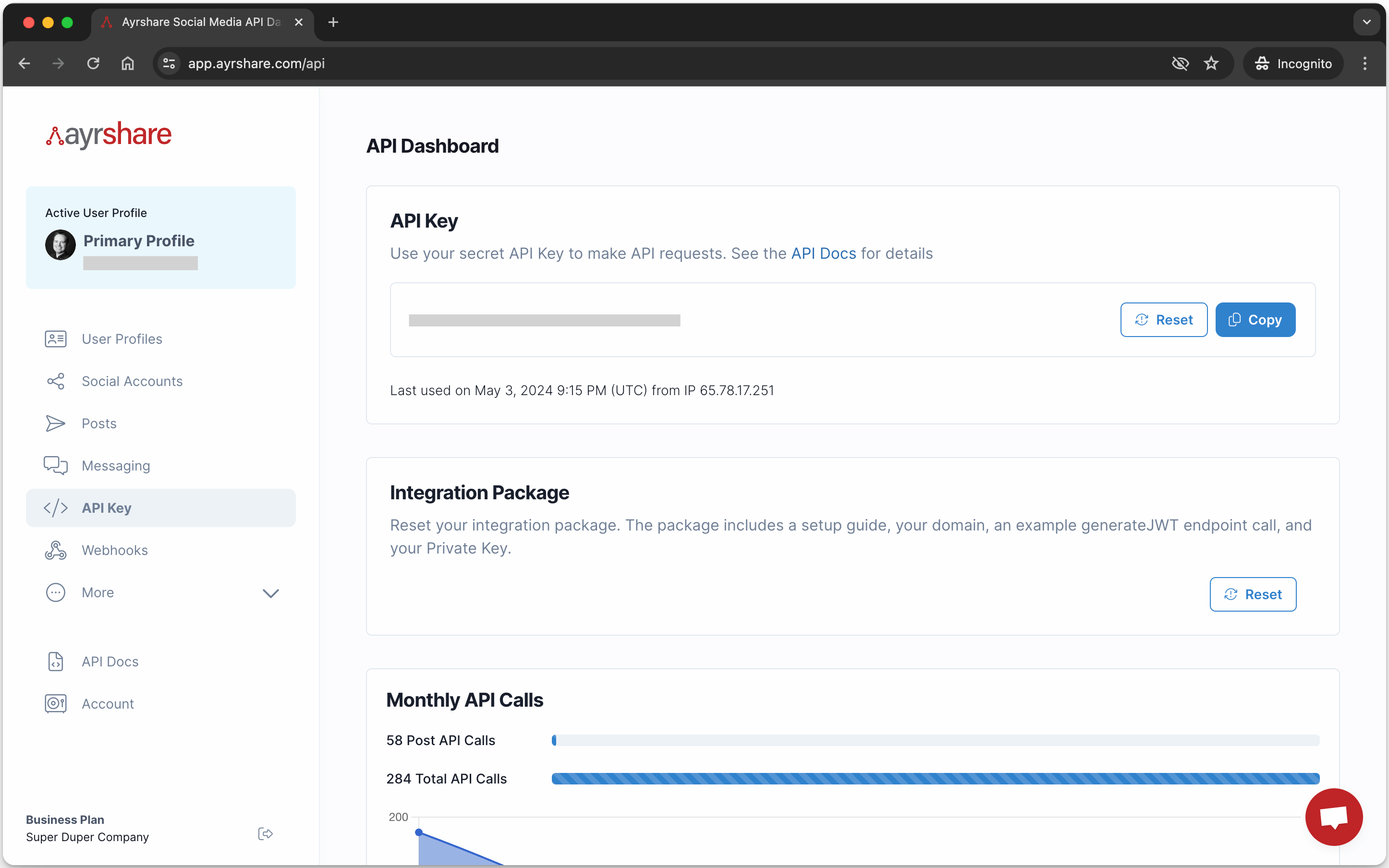
Task: Open site information in address bar
Action: [x=169, y=63]
